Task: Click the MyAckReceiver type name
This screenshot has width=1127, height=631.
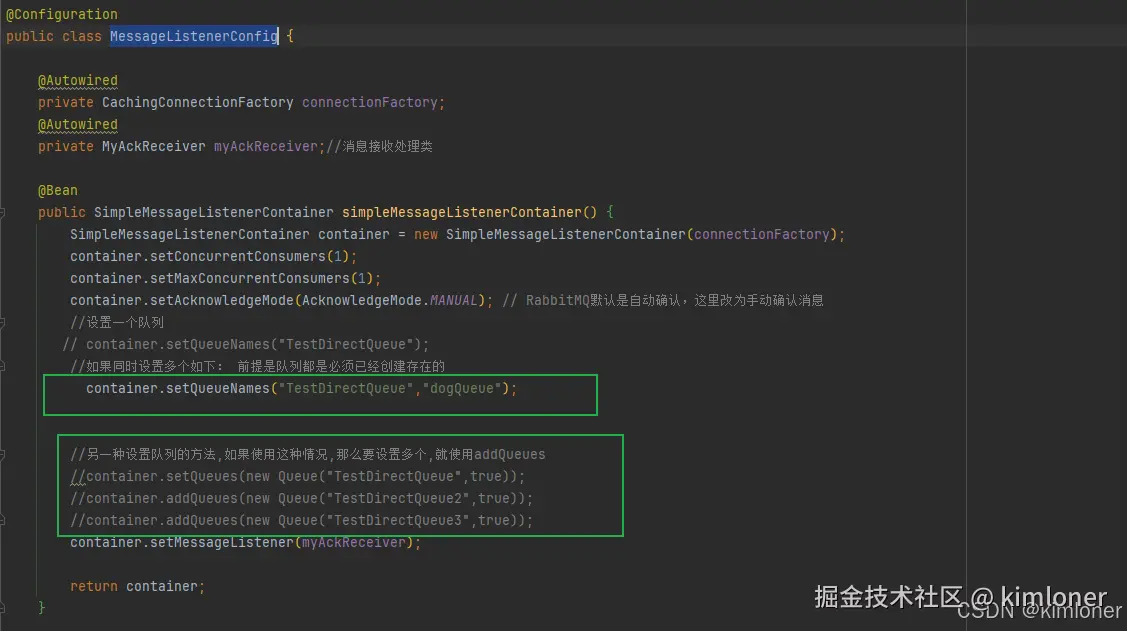Action: 154,147
